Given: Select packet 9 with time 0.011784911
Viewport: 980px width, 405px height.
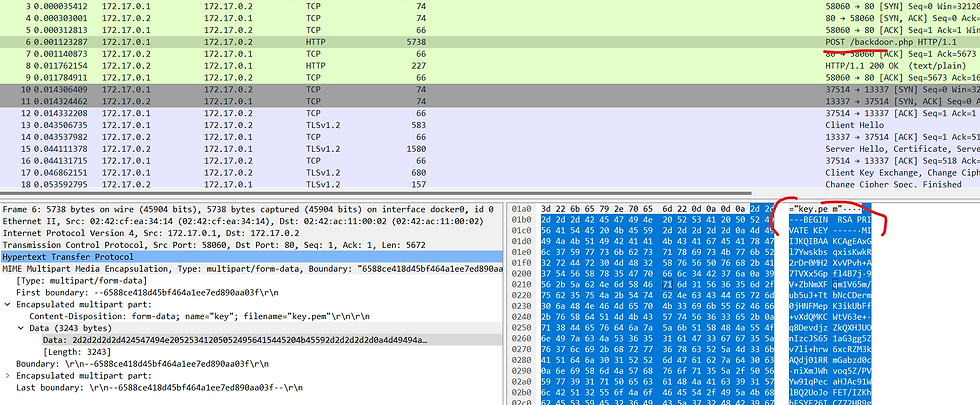Looking at the screenshot, I should click(x=490, y=78).
